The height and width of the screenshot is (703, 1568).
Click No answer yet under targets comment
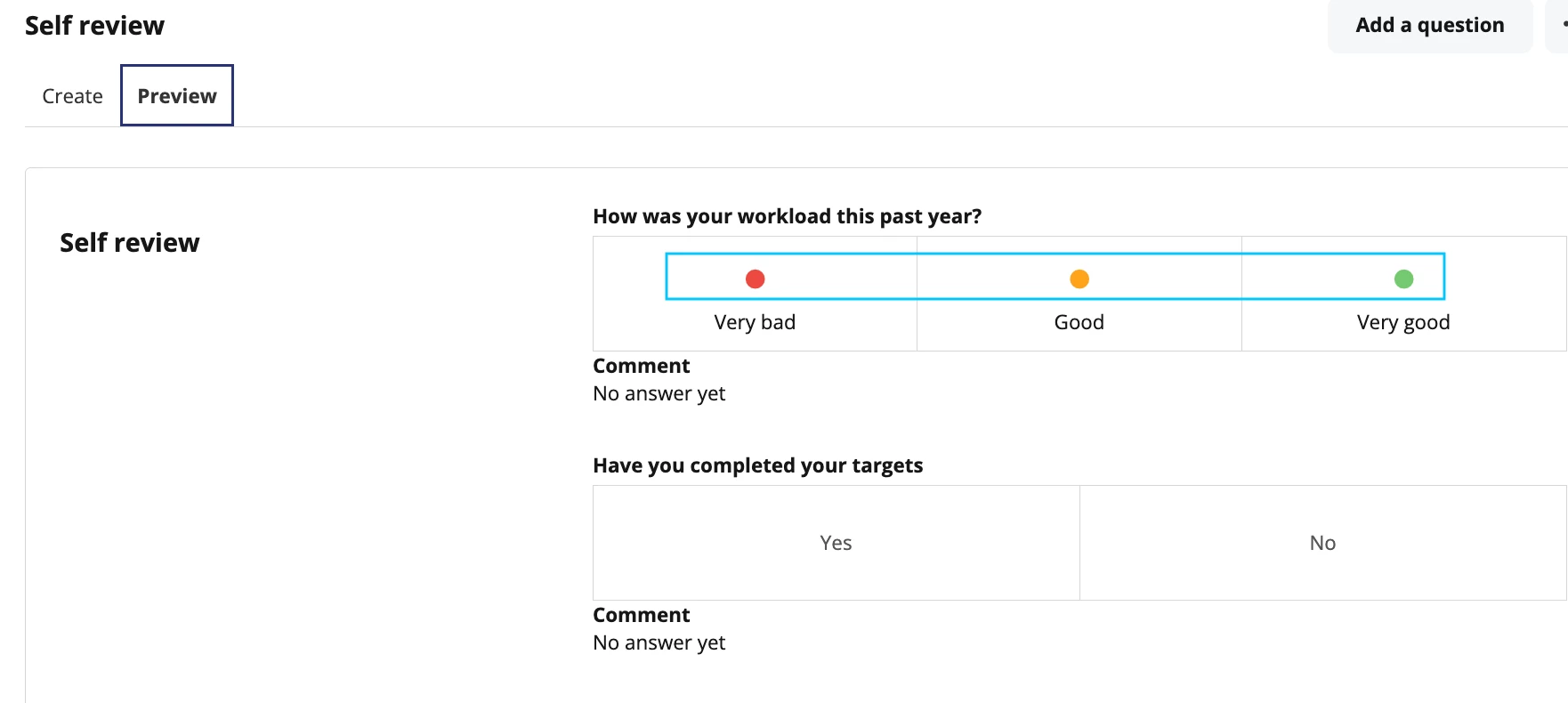pyautogui.click(x=659, y=642)
